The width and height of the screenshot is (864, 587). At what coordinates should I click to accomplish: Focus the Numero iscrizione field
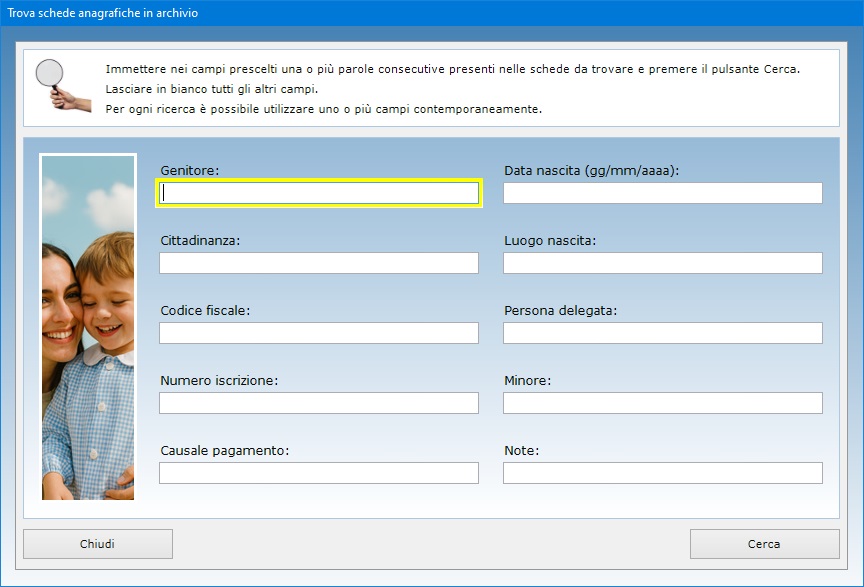tap(319, 403)
